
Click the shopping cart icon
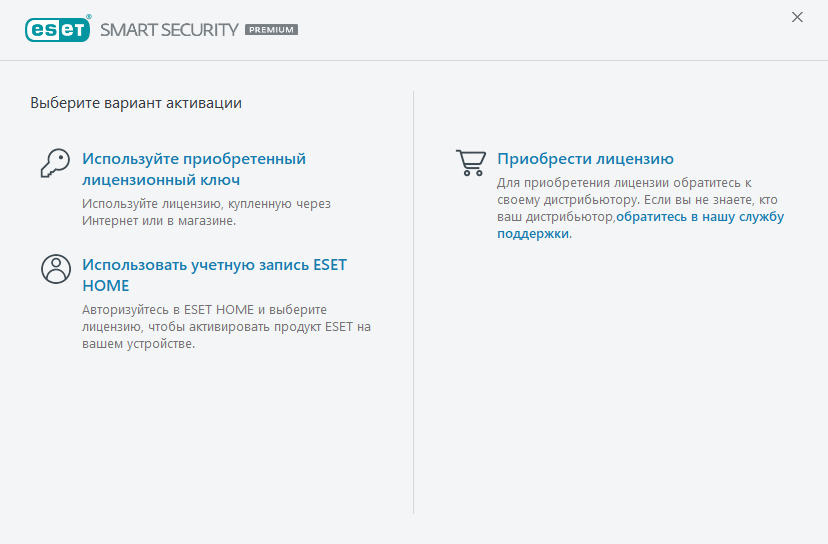click(x=470, y=162)
